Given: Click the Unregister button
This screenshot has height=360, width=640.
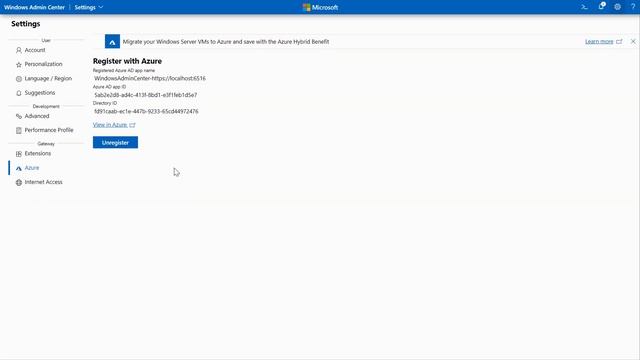Looking at the screenshot, I should [x=115, y=142].
